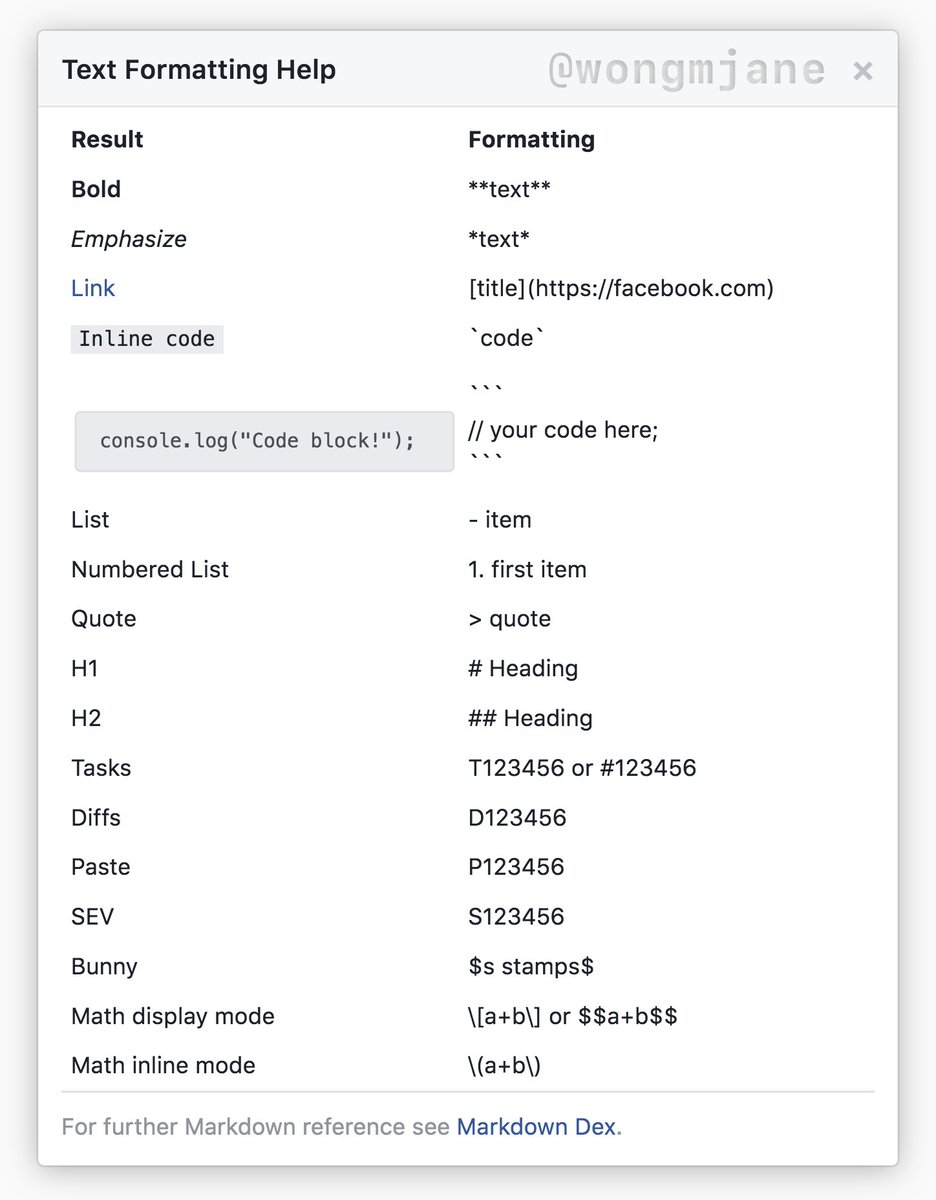Image resolution: width=936 pixels, height=1200 pixels.
Task: Click the 'Text Formatting Help' title
Action: click(x=199, y=70)
